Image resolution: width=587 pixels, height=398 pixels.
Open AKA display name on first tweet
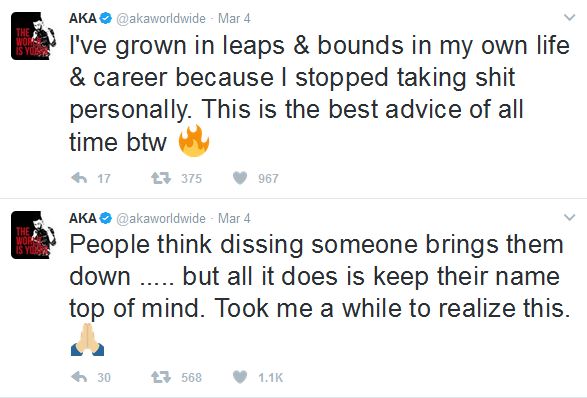(83, 18)
